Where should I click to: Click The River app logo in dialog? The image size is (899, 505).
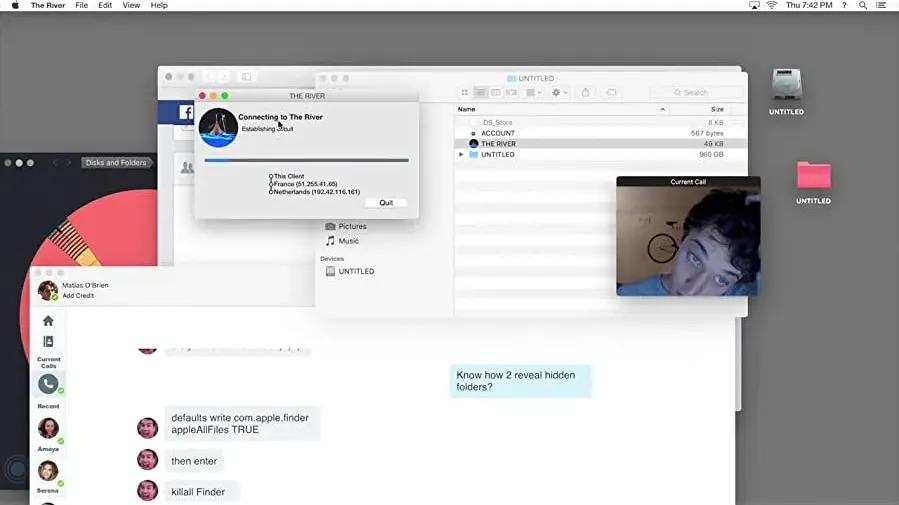218,127
